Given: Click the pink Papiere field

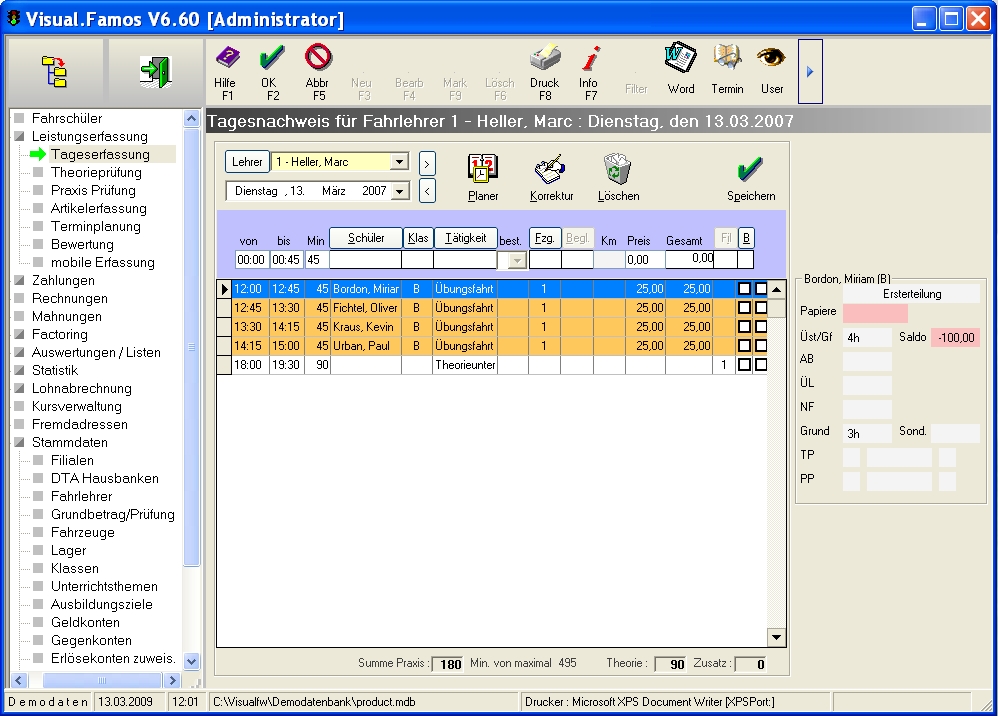Looking at the screenshot, I should tap(875, 313).
